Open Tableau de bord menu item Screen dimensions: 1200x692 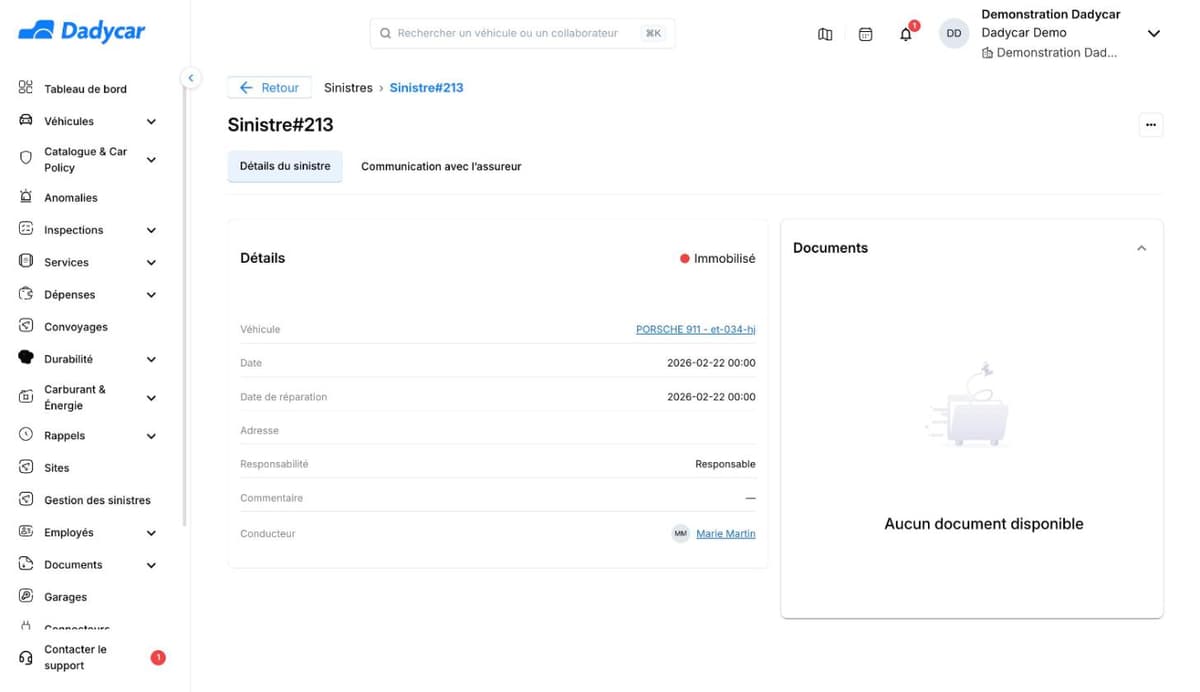(x=85, y=89)
